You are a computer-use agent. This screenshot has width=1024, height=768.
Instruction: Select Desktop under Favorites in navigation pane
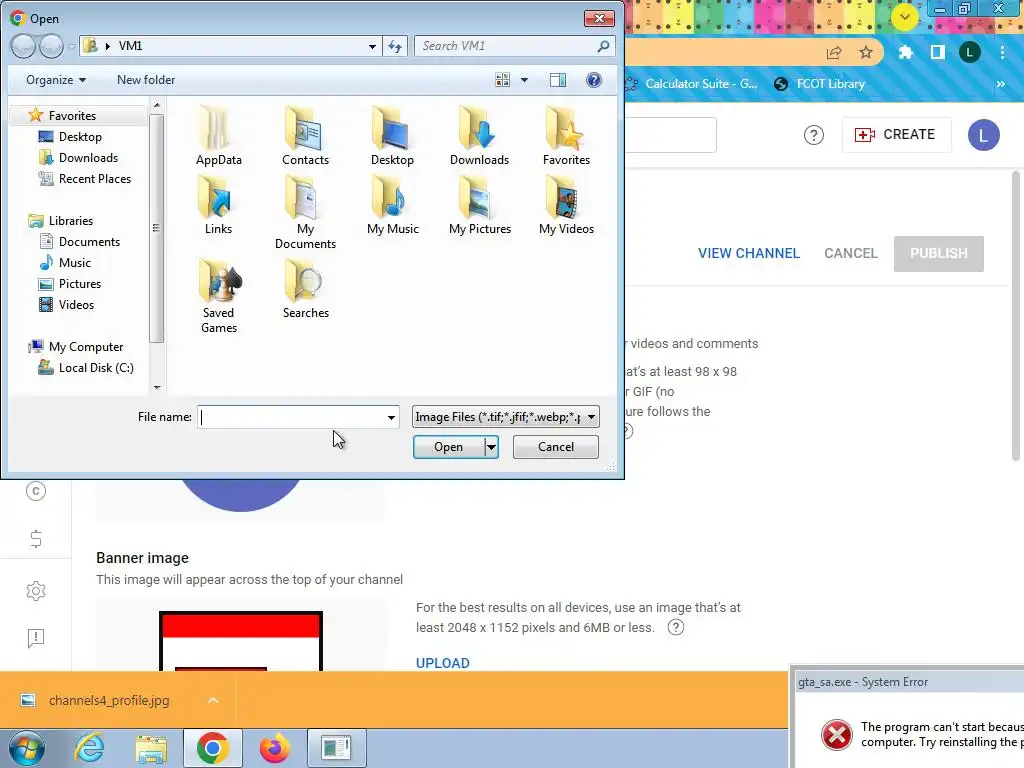tap(80, 136)
